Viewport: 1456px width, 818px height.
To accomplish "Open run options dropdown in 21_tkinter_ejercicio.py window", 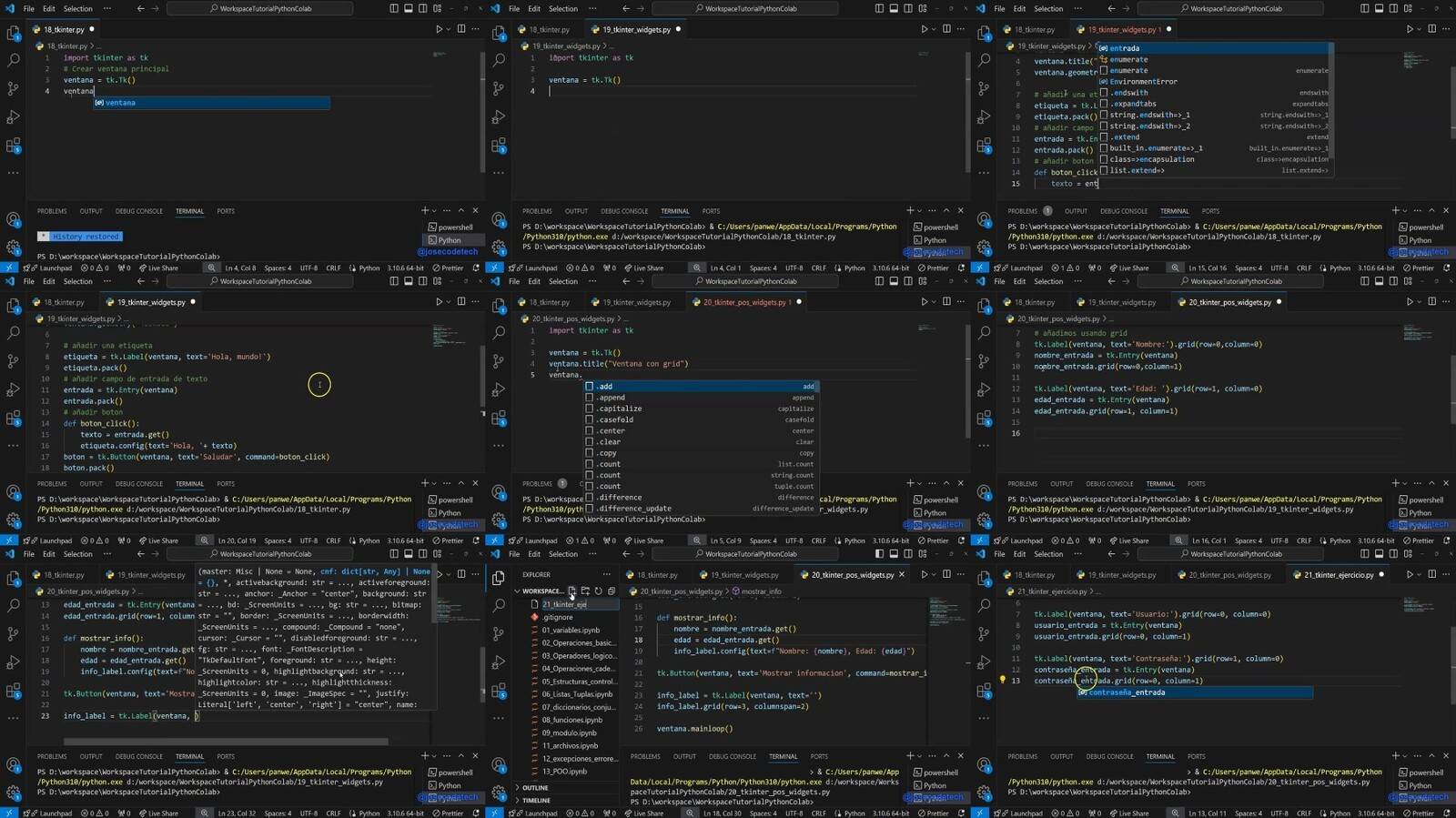I will [x=1420, y=575].
